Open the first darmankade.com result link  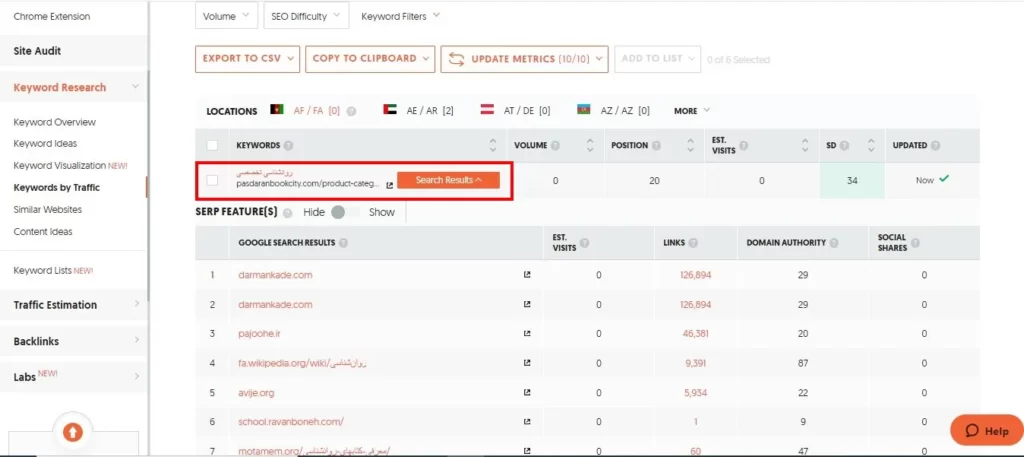click(x=275, y=275)
